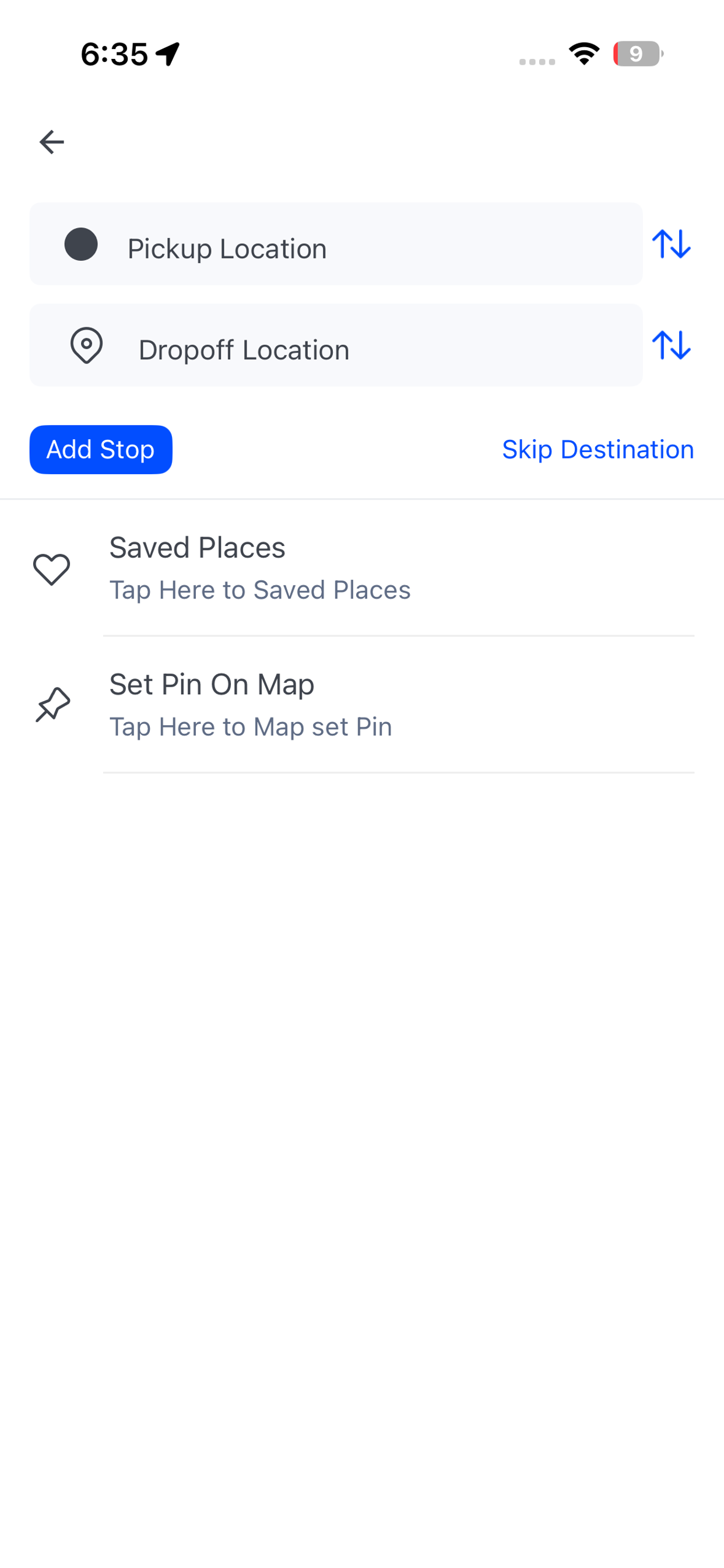Focus the Dropoff Location field
This screenshot has height=1568, width=724.
pyautogui.click(x=336, y=345)
